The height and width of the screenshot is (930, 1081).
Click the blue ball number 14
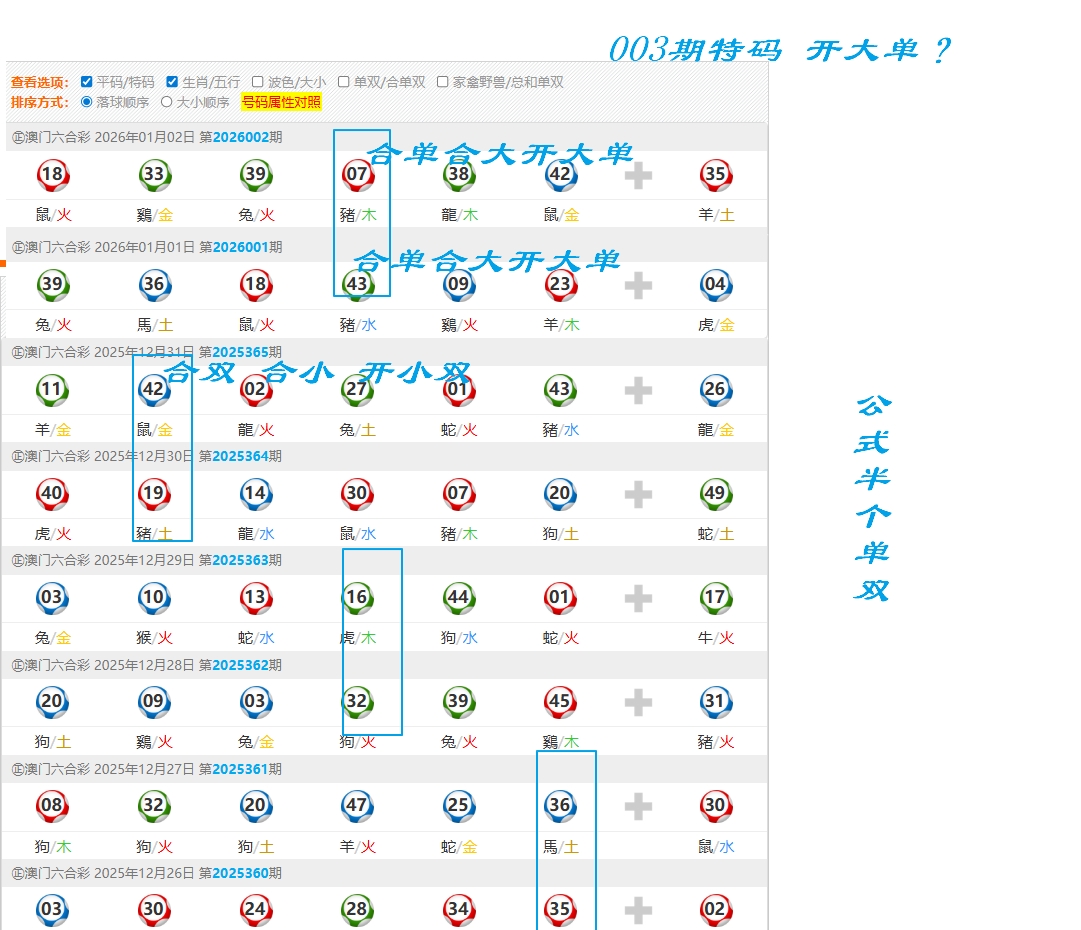tap(256, 493)
